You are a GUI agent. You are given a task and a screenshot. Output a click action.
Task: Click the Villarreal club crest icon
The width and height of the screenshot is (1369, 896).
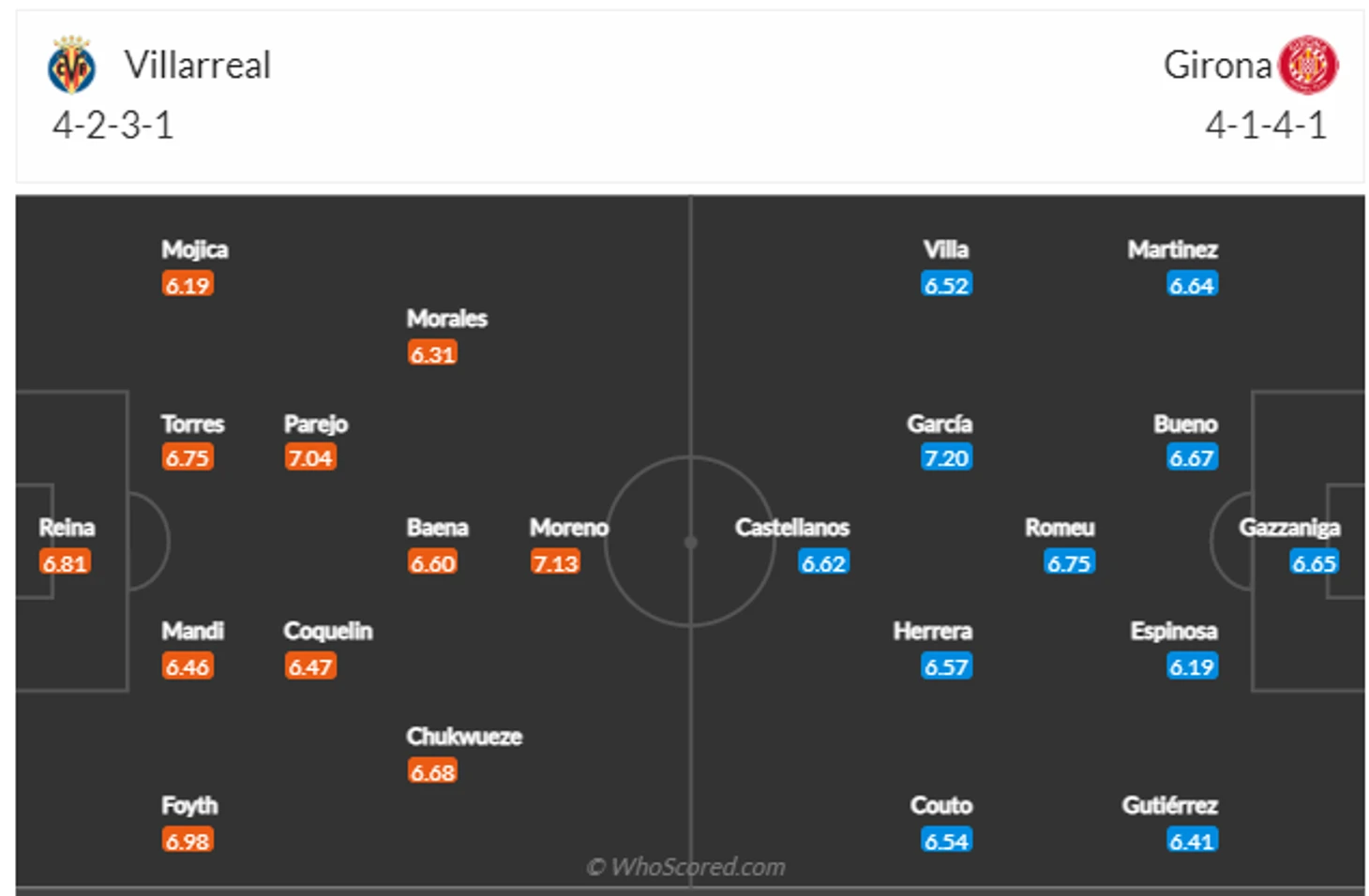[x=71, y=65]
